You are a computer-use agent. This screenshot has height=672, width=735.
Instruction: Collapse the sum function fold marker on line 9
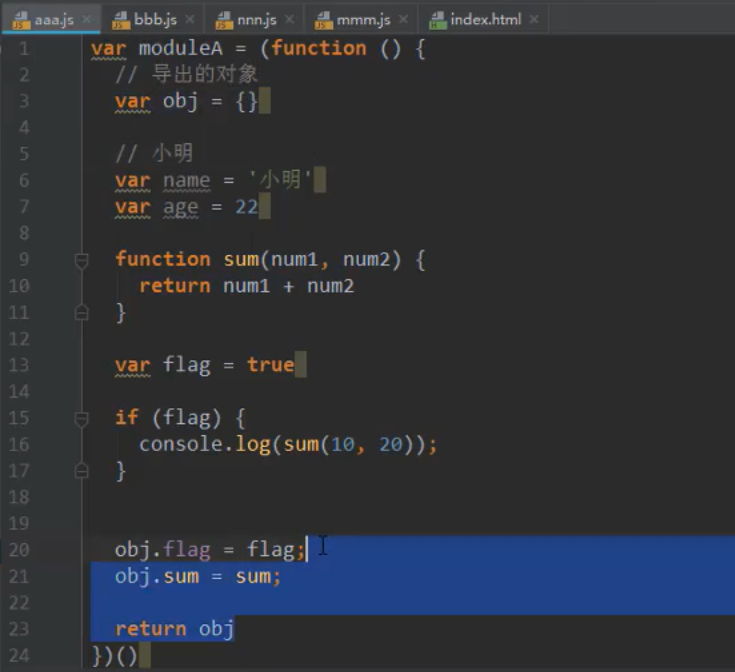click(x=82, y=261)
